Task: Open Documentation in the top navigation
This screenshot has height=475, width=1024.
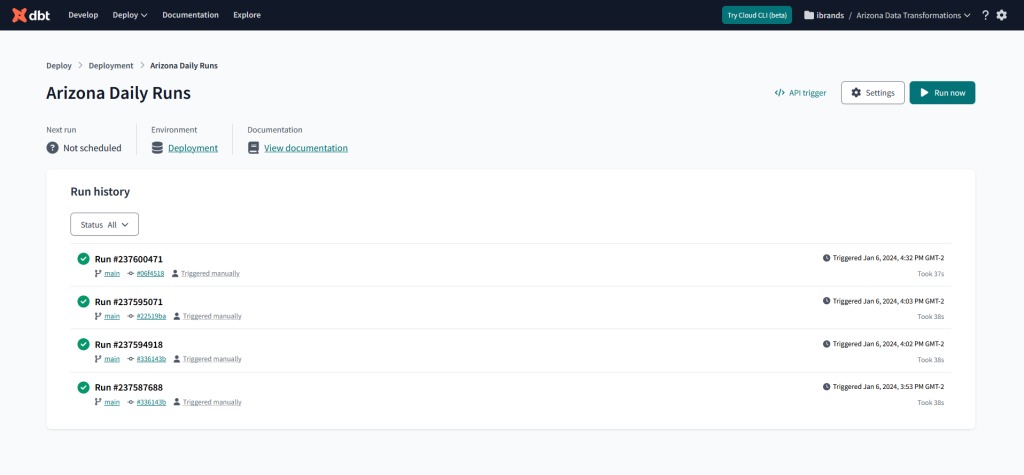Action: (190, 15)
